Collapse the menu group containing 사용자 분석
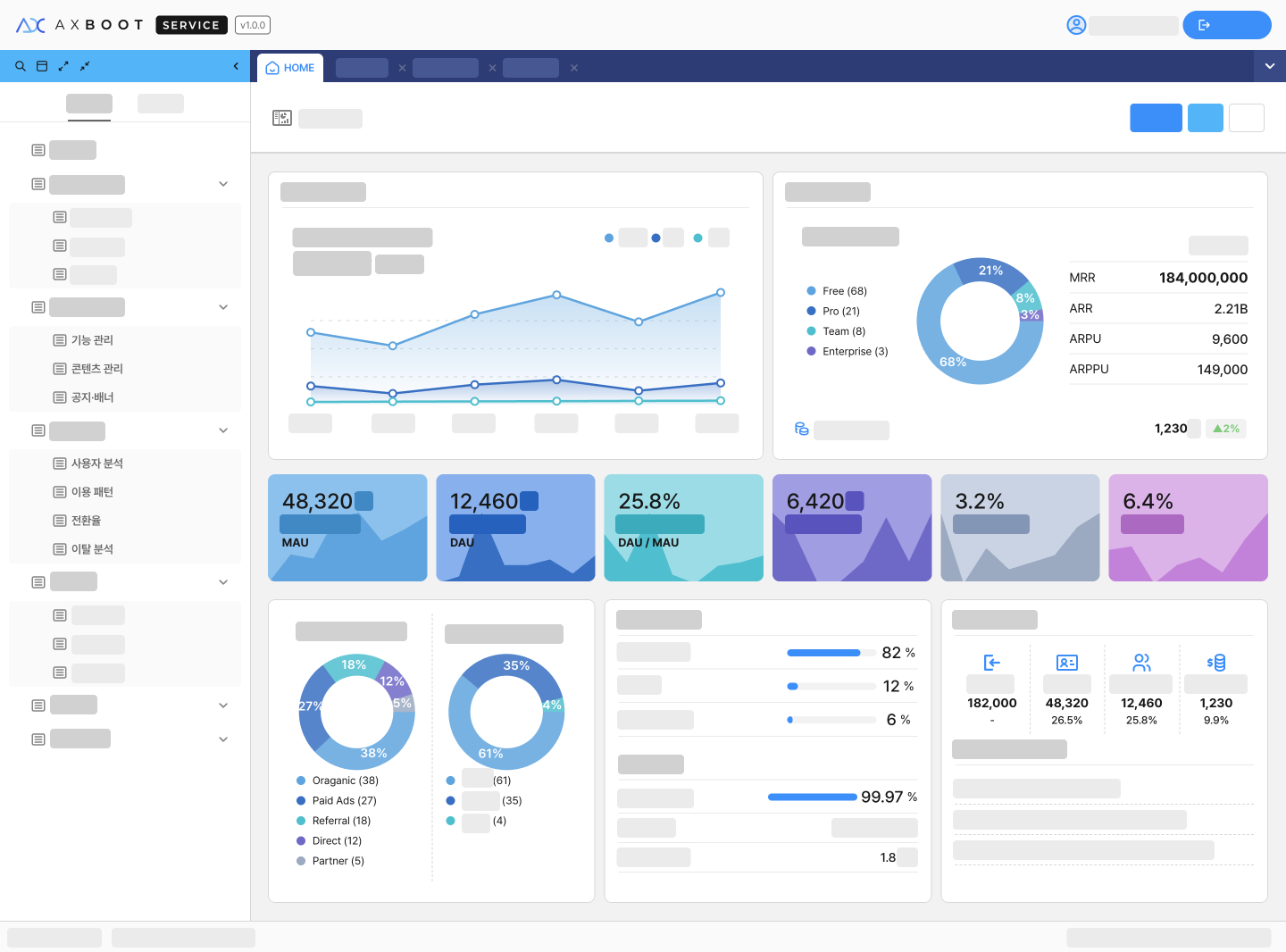The height and width of the screenshot is (952, 1286). click(x=223, y=430)
